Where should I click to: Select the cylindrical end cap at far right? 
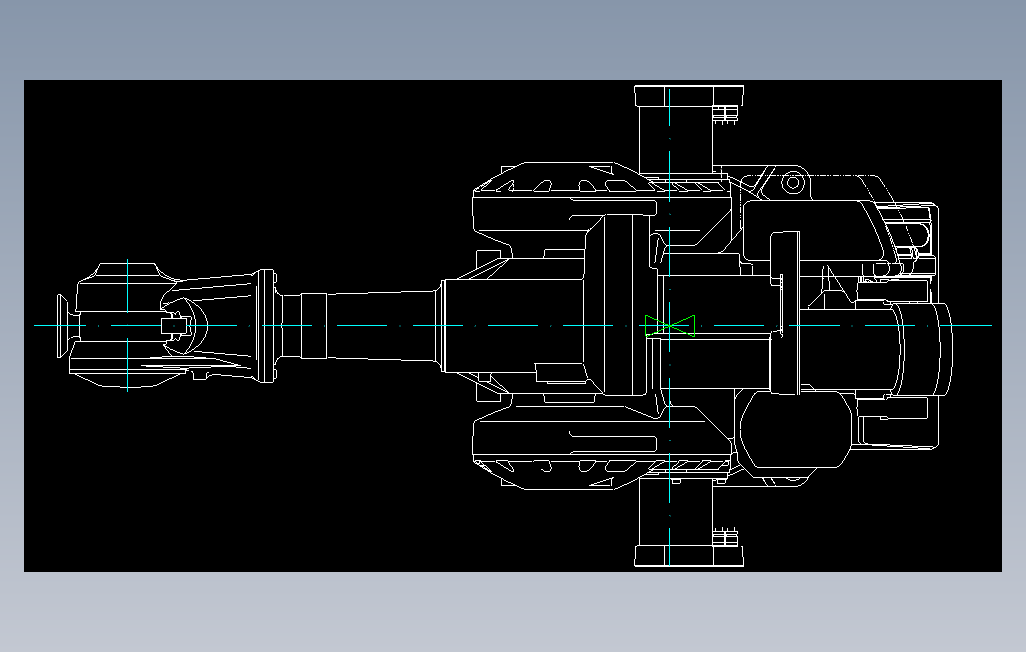[x=924, y=350]
